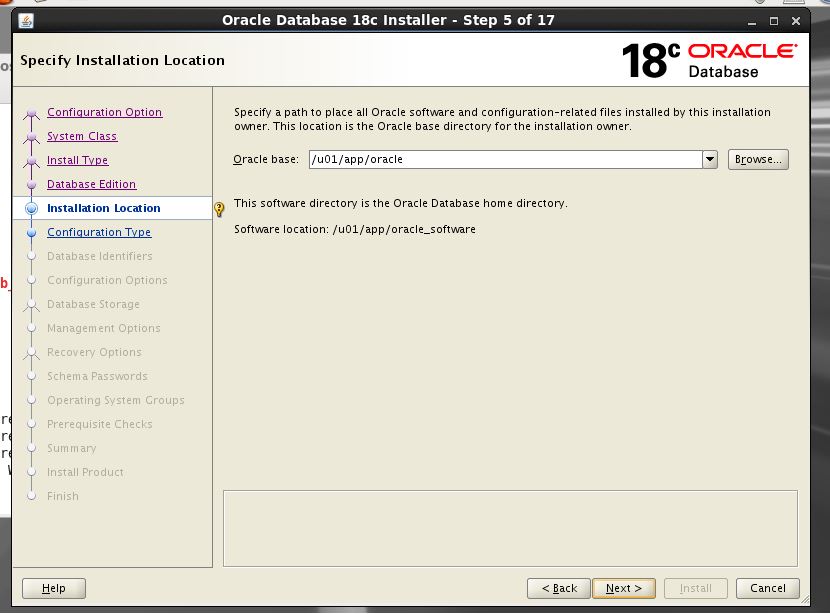830x614 pixels.
Task: Click the Prerequisite Checks step label
Action: click(x=100, y=424)
